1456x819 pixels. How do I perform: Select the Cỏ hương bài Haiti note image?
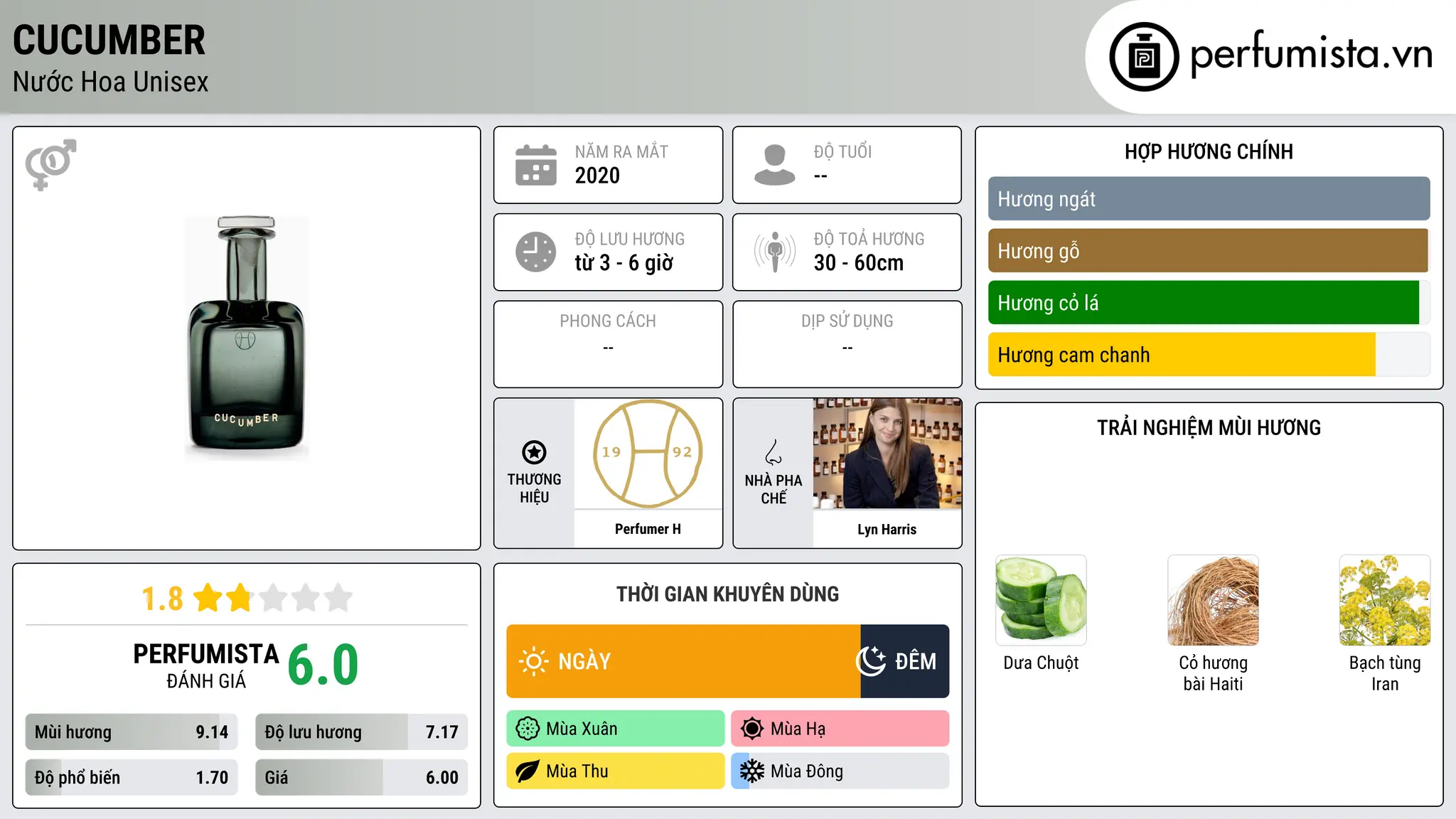pos(1213,600)
